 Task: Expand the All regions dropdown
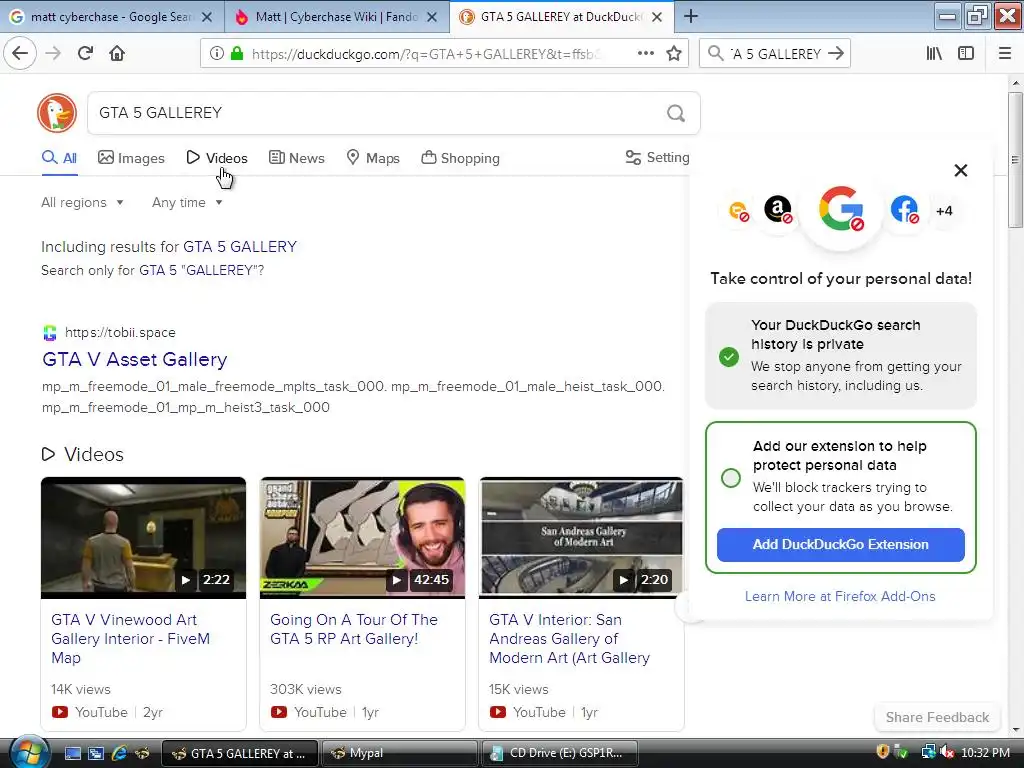(x=82, y=202)
